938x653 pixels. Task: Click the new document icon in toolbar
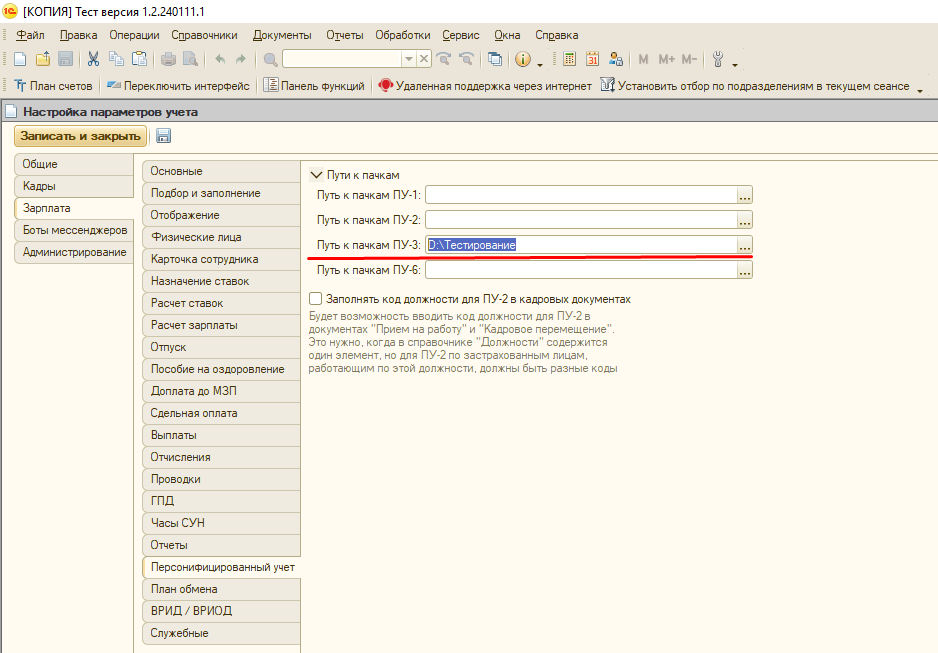tap(19, 59)
